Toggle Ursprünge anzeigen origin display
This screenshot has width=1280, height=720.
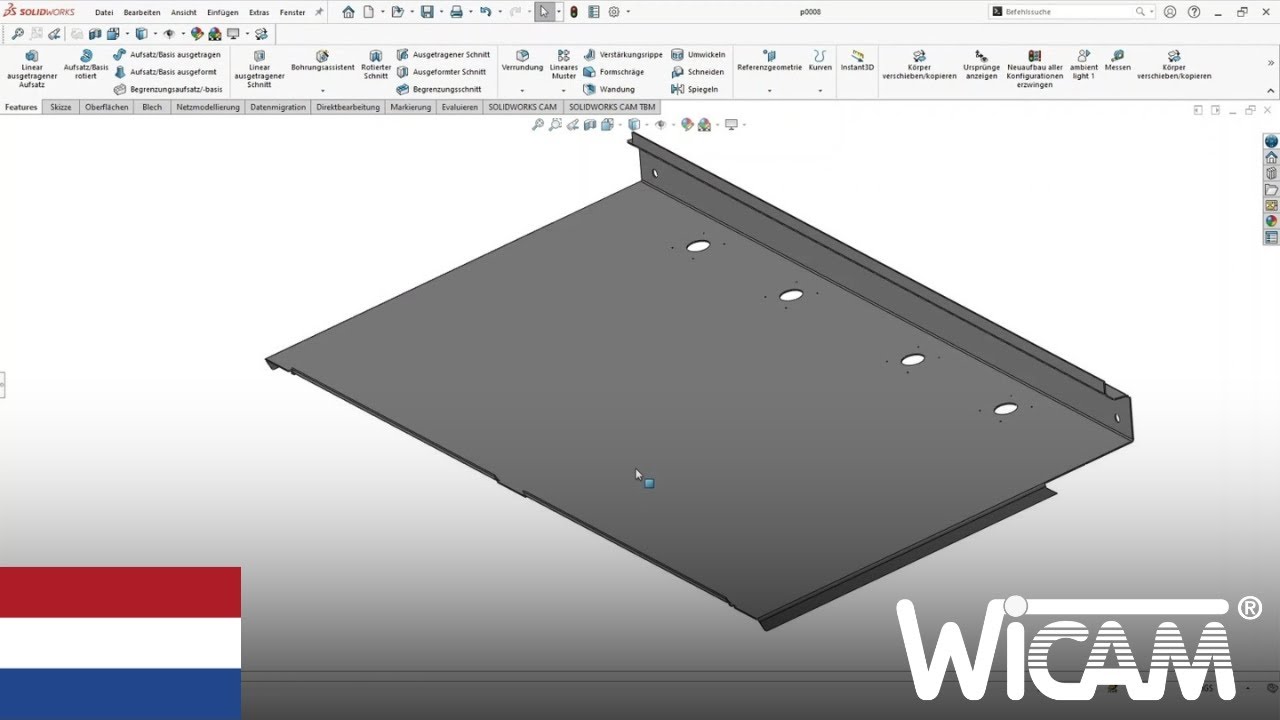(x=981, y=64)
